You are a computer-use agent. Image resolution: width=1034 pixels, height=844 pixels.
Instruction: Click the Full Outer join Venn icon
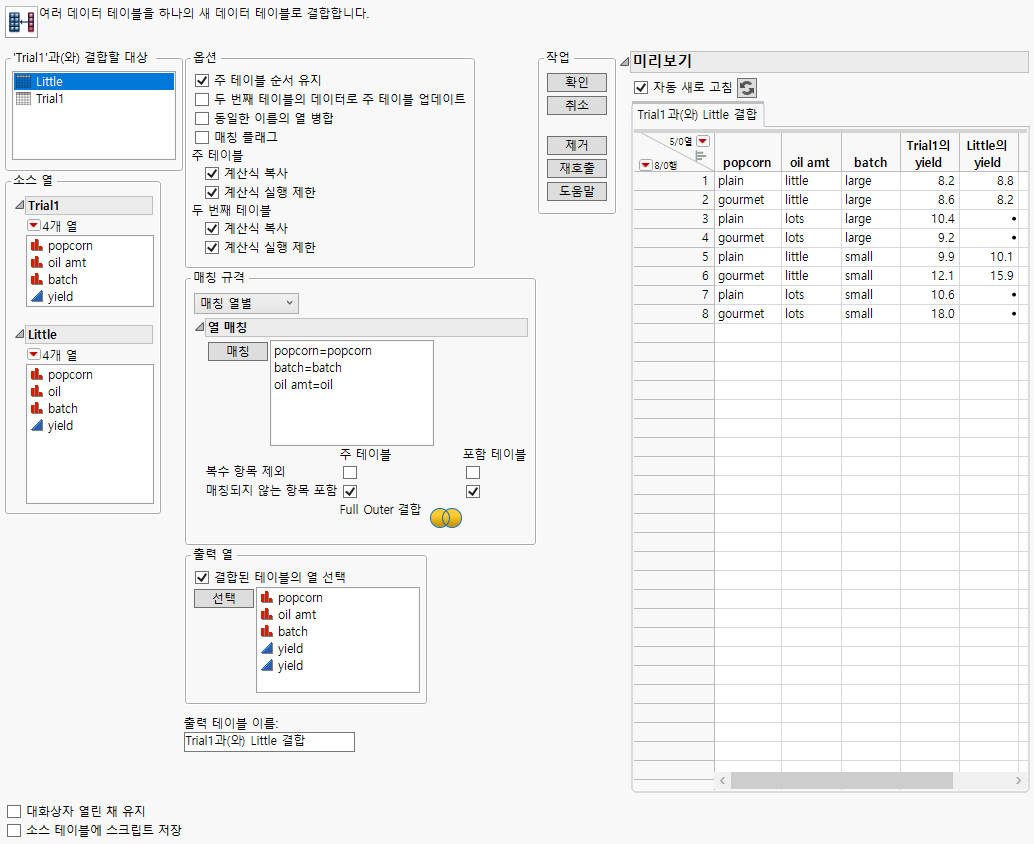pyautogui.click(x=445, y=517)
